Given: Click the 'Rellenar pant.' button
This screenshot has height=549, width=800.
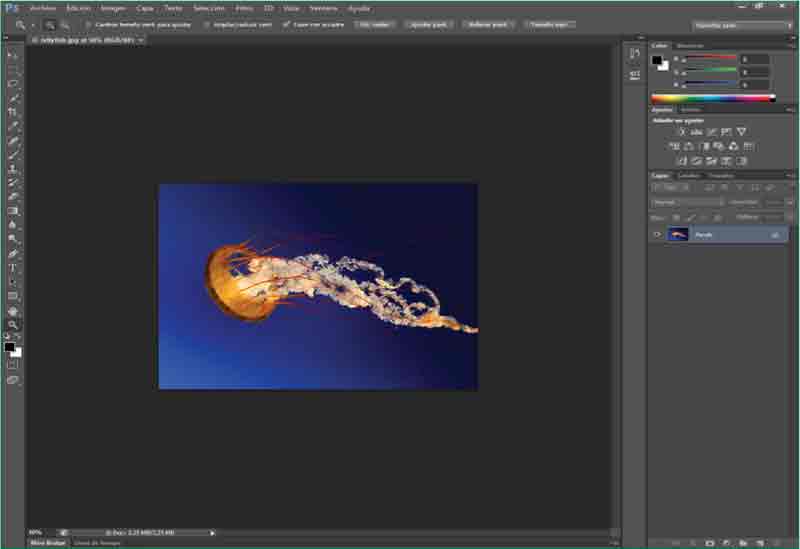Looking at the screenshot, I should click(x=486, y=24).
